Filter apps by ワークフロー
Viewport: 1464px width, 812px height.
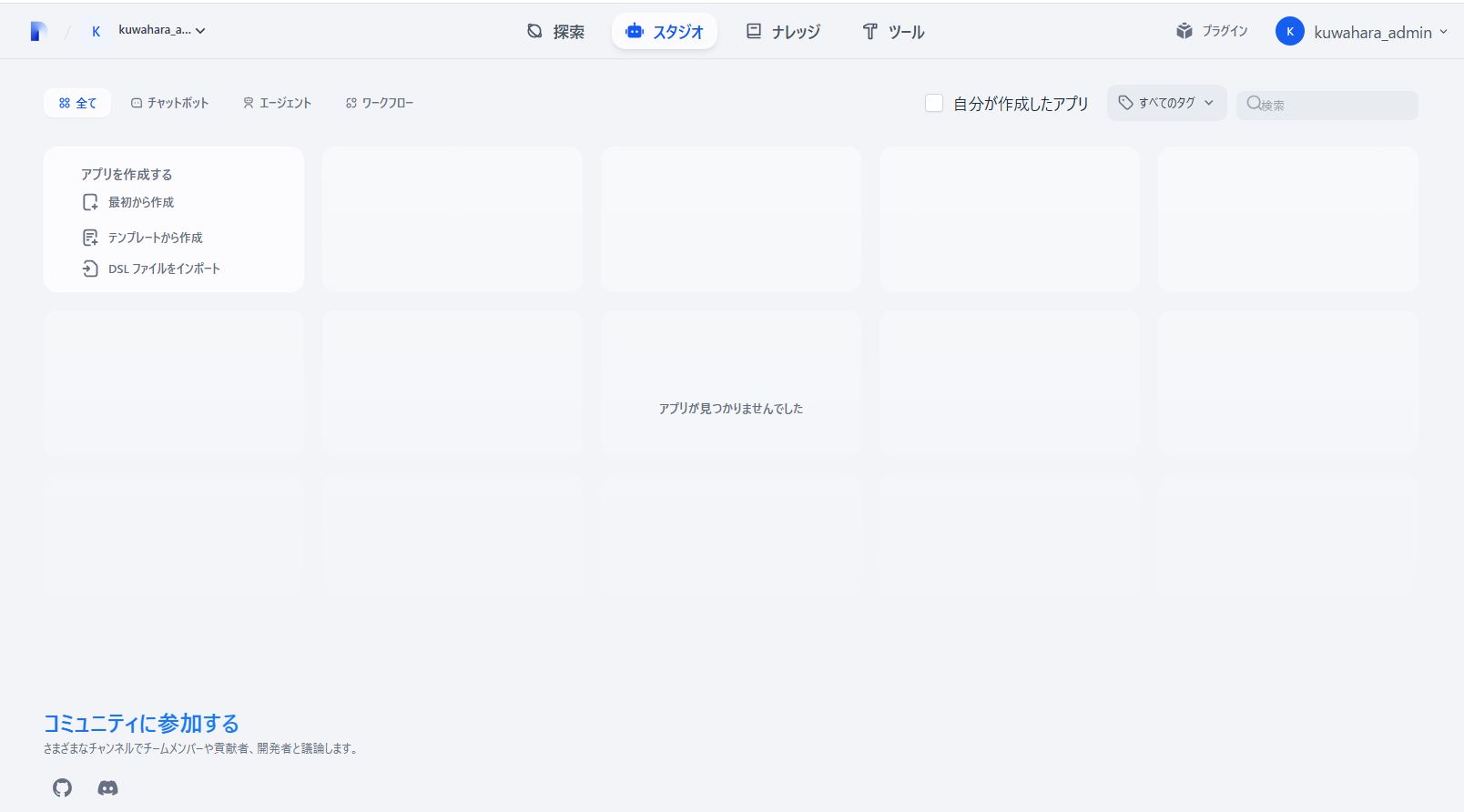click(x=379, y=103)
